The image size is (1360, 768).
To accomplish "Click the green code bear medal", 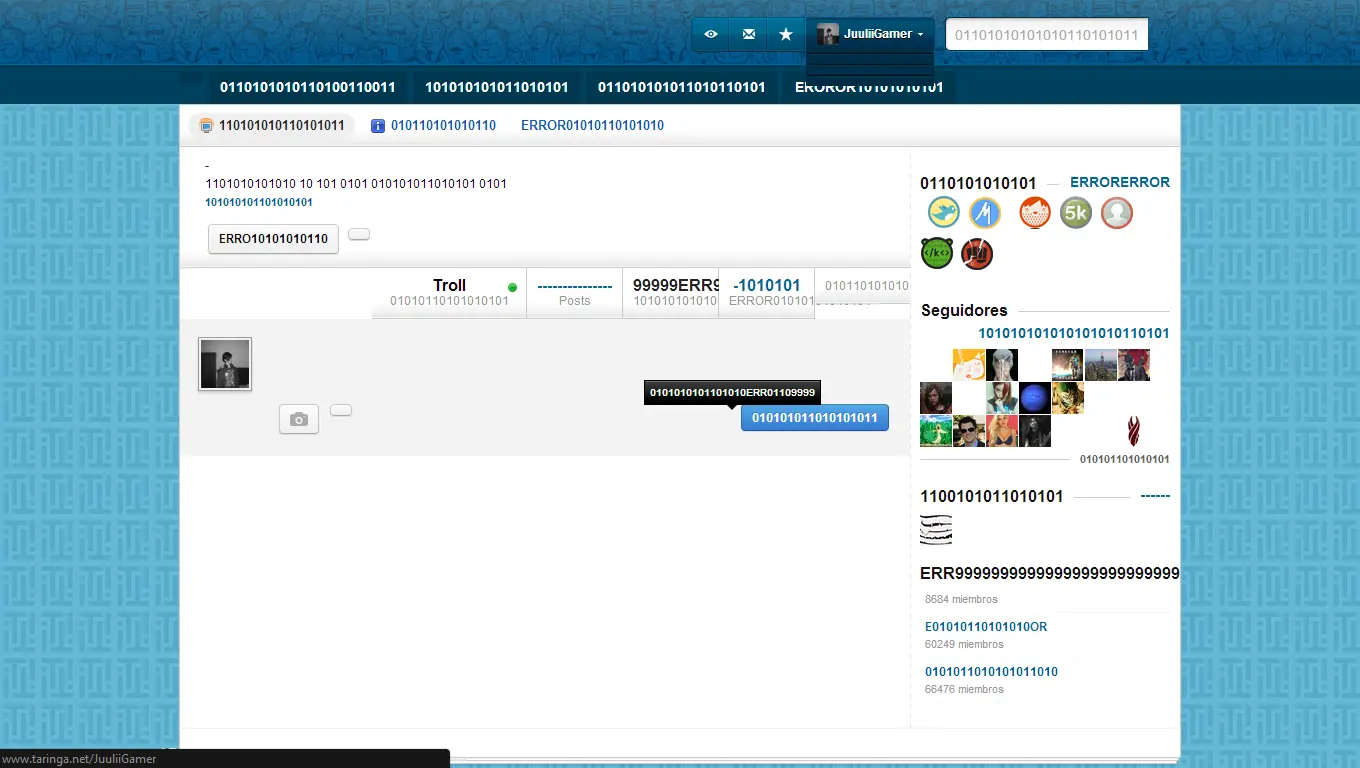I will pos(937,253).
